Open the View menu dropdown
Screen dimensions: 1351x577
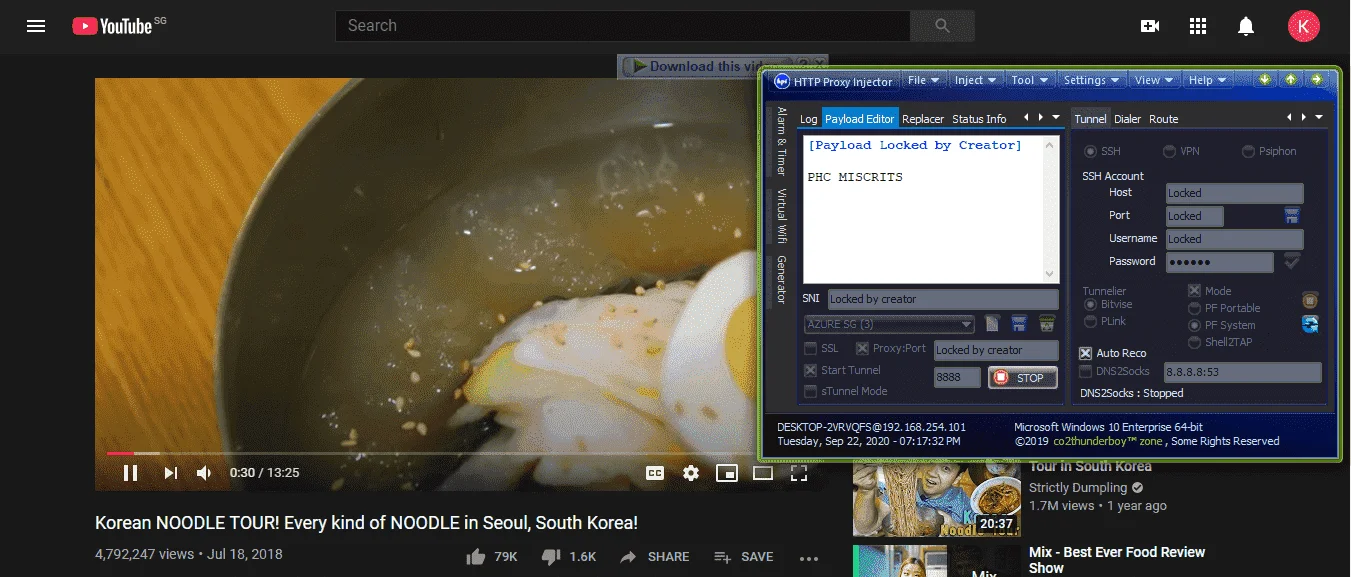coord(1154,80)
